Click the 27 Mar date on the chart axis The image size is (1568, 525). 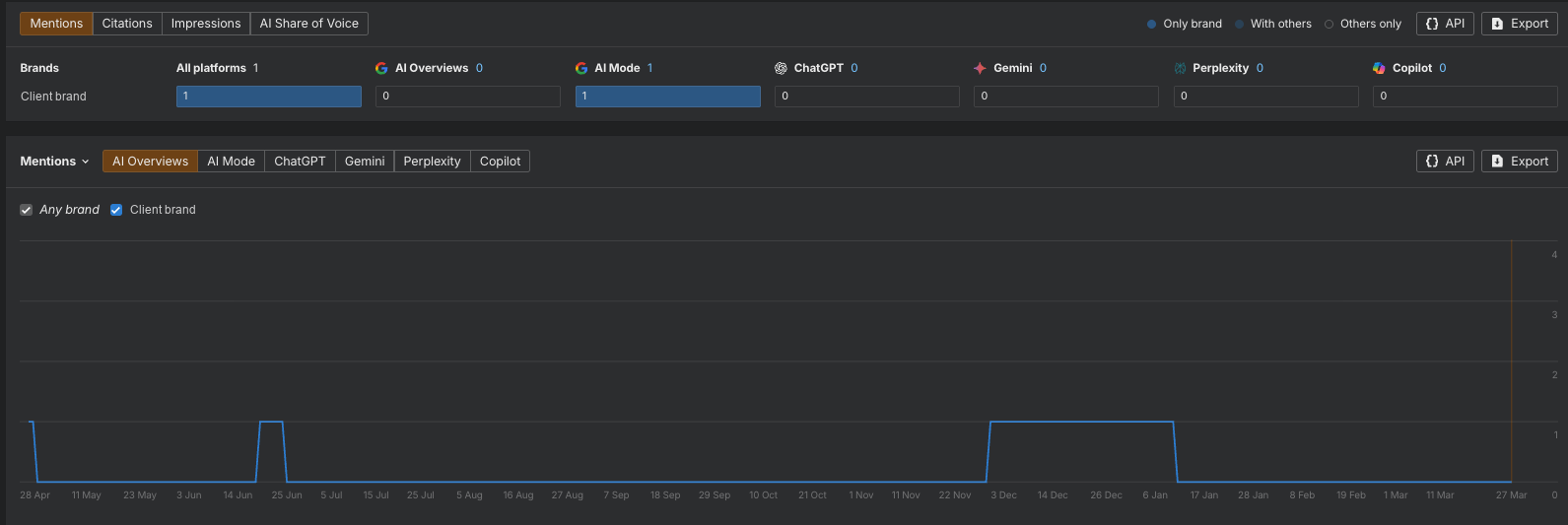point(1511,495)
